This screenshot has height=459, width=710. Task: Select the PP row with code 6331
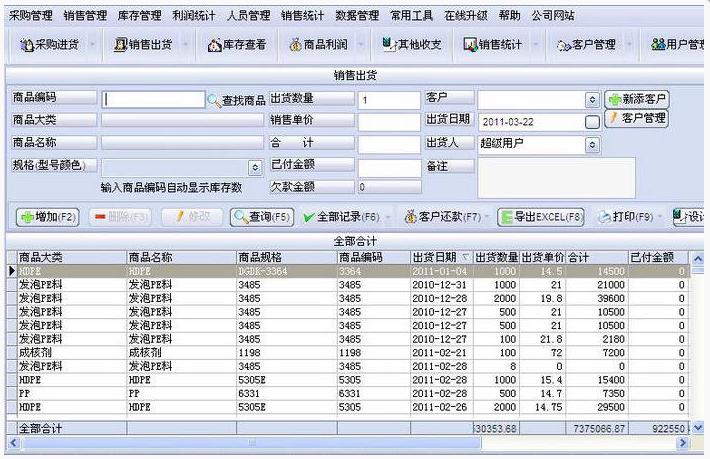pyautogui.click(x=348, y=393)
